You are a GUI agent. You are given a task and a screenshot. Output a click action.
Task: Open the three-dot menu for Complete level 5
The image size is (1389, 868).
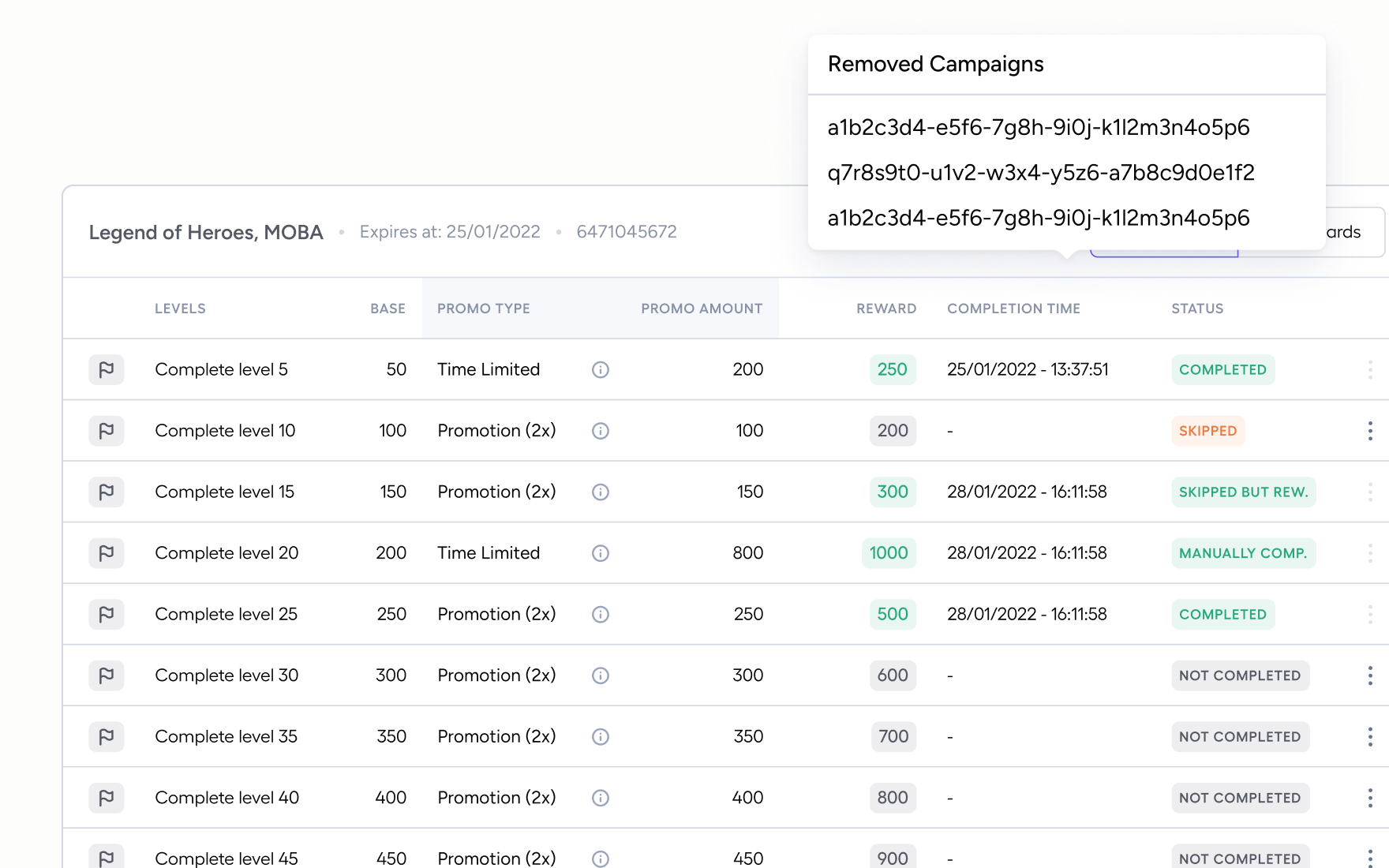pyautogui.click(x=1370, y=369)
